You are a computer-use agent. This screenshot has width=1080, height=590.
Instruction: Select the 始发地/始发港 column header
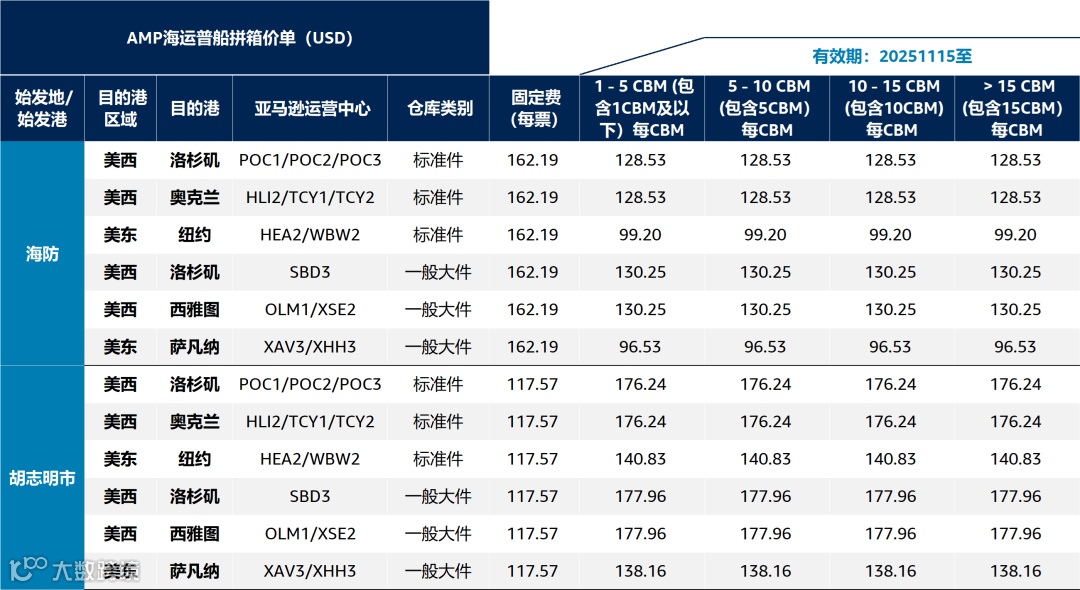[x=43, y=108]
